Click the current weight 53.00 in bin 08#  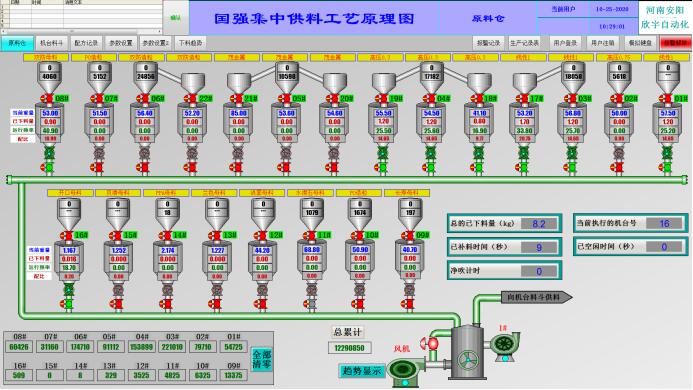[x=50, y=113]
